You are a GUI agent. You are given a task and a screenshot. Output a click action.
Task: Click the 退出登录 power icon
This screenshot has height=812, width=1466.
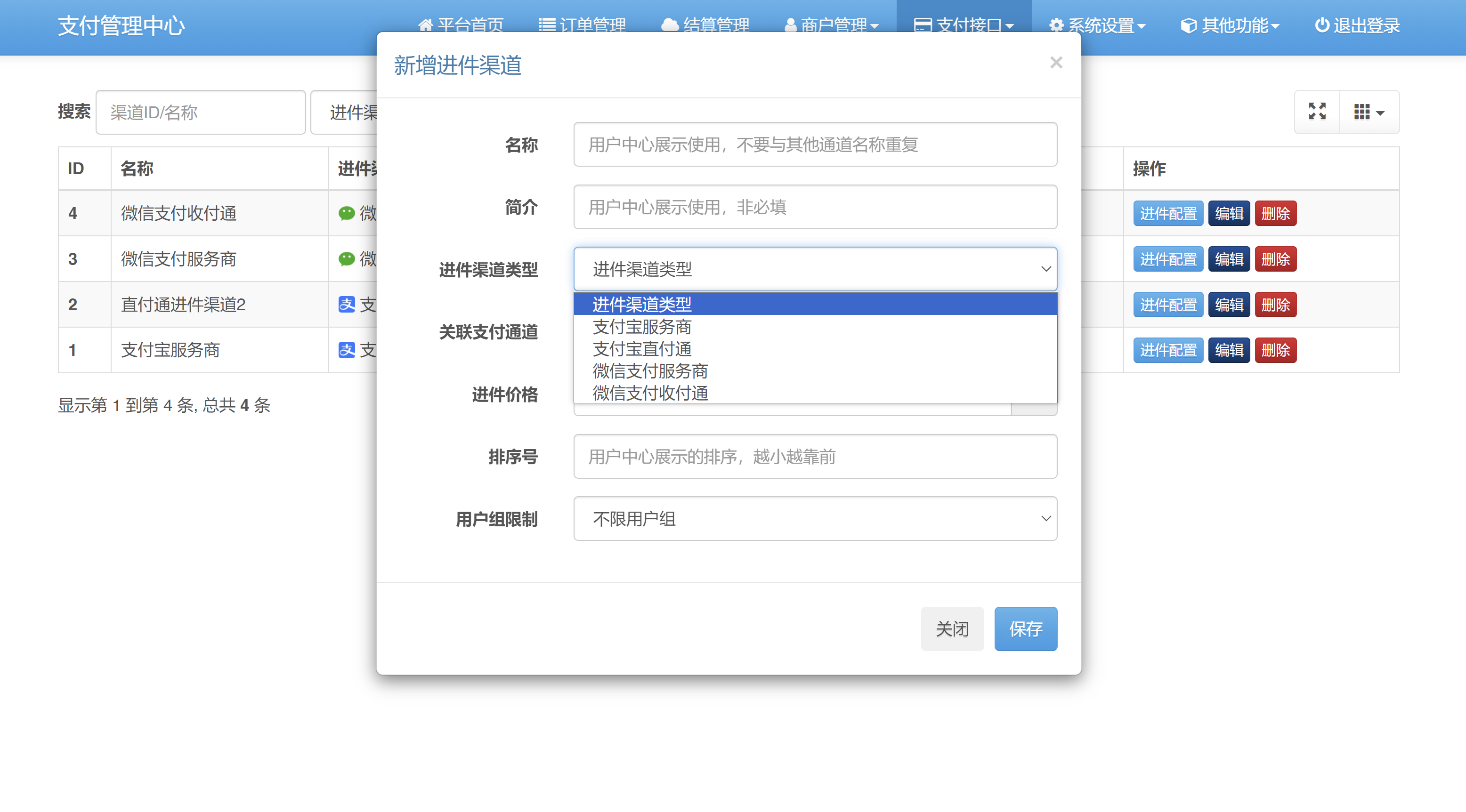pos(1321,25)
